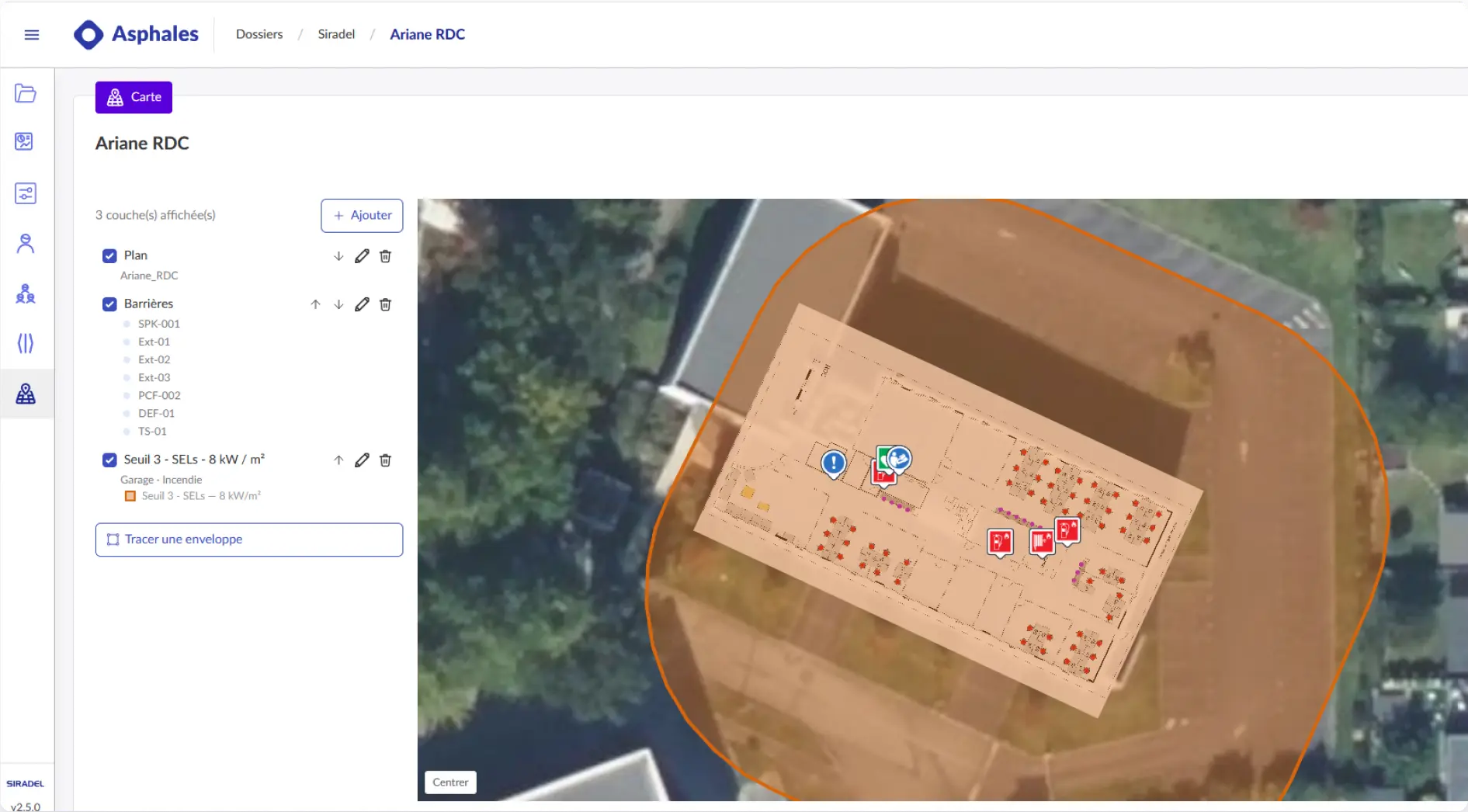Edit the Seuil 3 layer pencil icon
1468x812 pixels.
(x=362, y=460)
